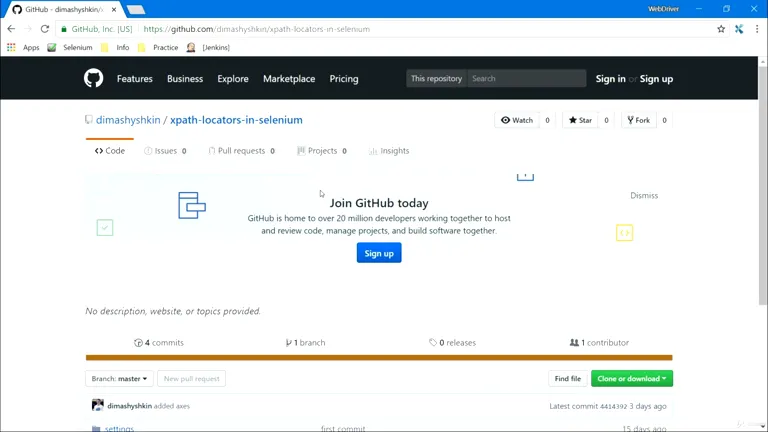Open latest commit hash 4414392
The height and width of the screenshot is (432, 768).
(x=613, y=407)
